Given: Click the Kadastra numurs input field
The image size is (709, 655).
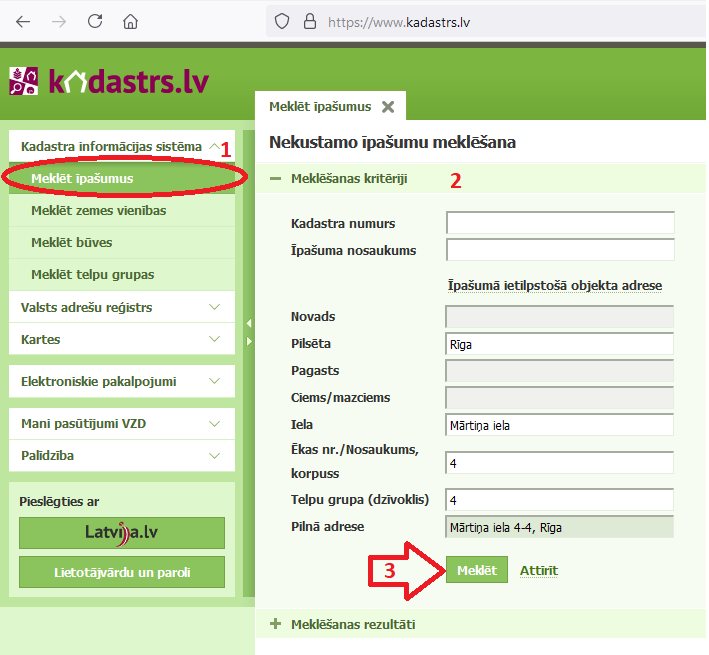Looking at the screenshot, I should pyautogui.click(x=560, y=222).
